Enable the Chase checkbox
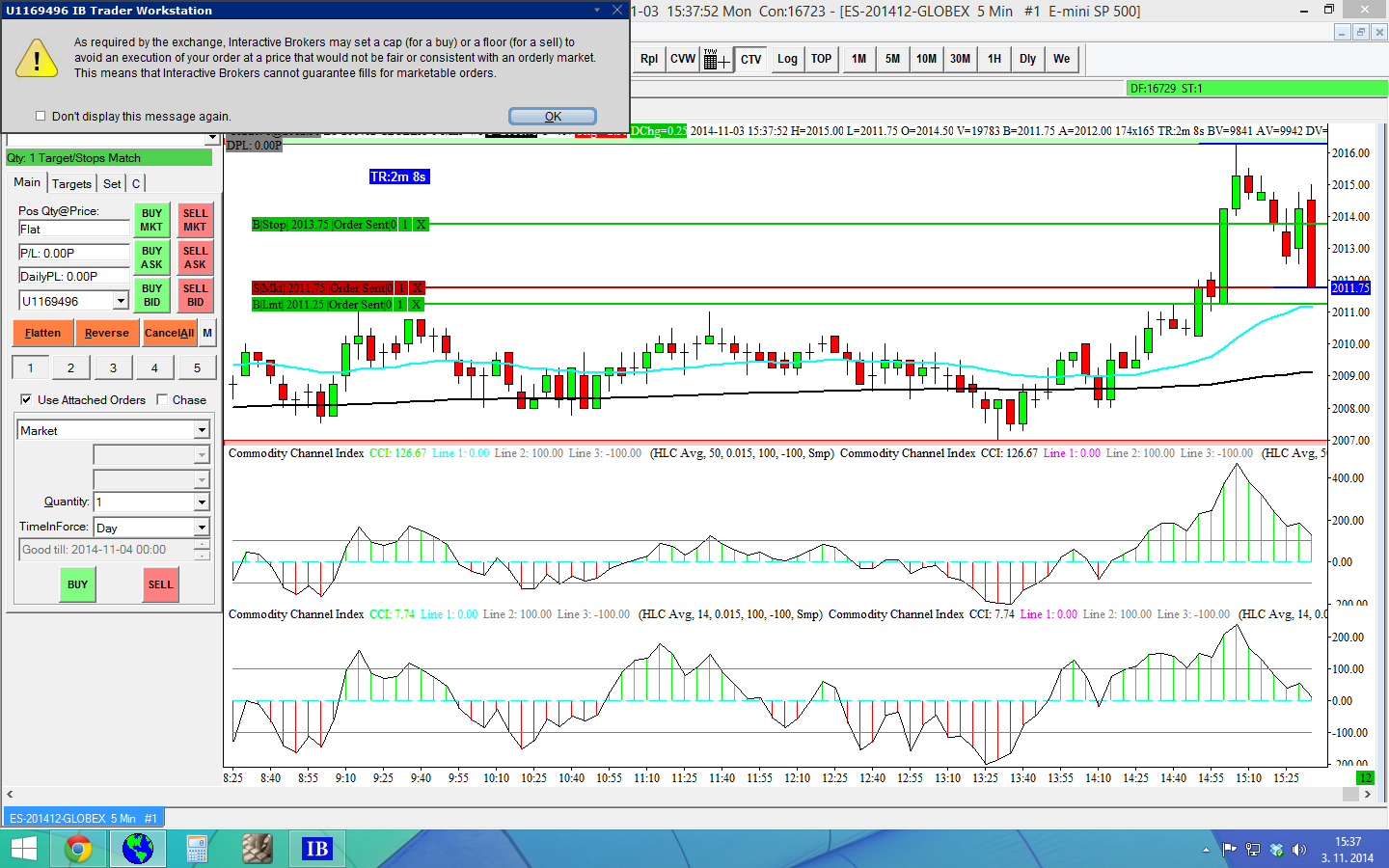Screen dimensions: 1389x868 162,399
